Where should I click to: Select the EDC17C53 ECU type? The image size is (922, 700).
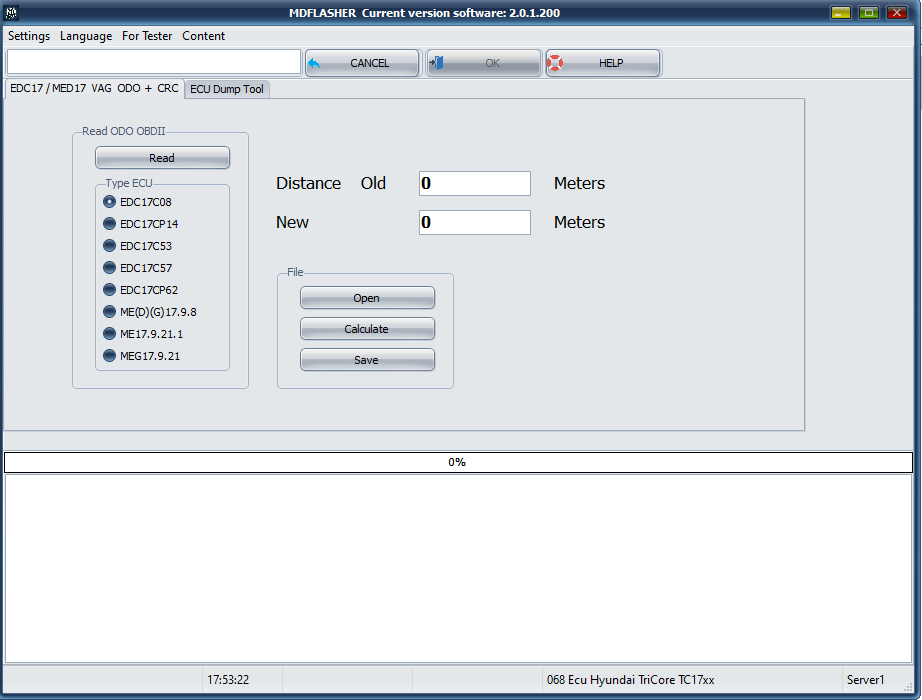point(110,246)
